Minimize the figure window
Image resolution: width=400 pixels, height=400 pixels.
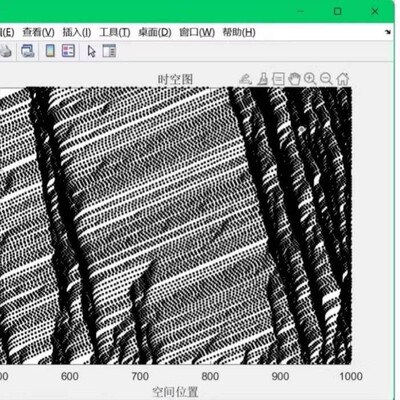(300, 11)
